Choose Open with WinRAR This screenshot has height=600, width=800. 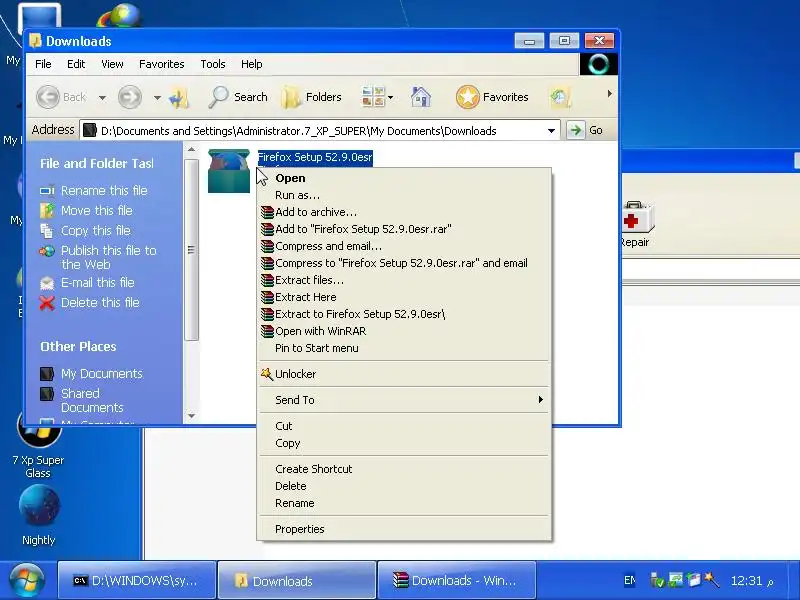(x=404, y=331)
